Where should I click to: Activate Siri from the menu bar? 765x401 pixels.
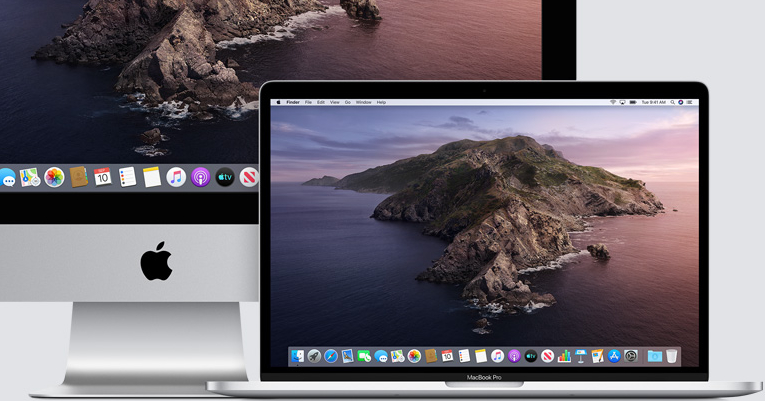point(681,102)
